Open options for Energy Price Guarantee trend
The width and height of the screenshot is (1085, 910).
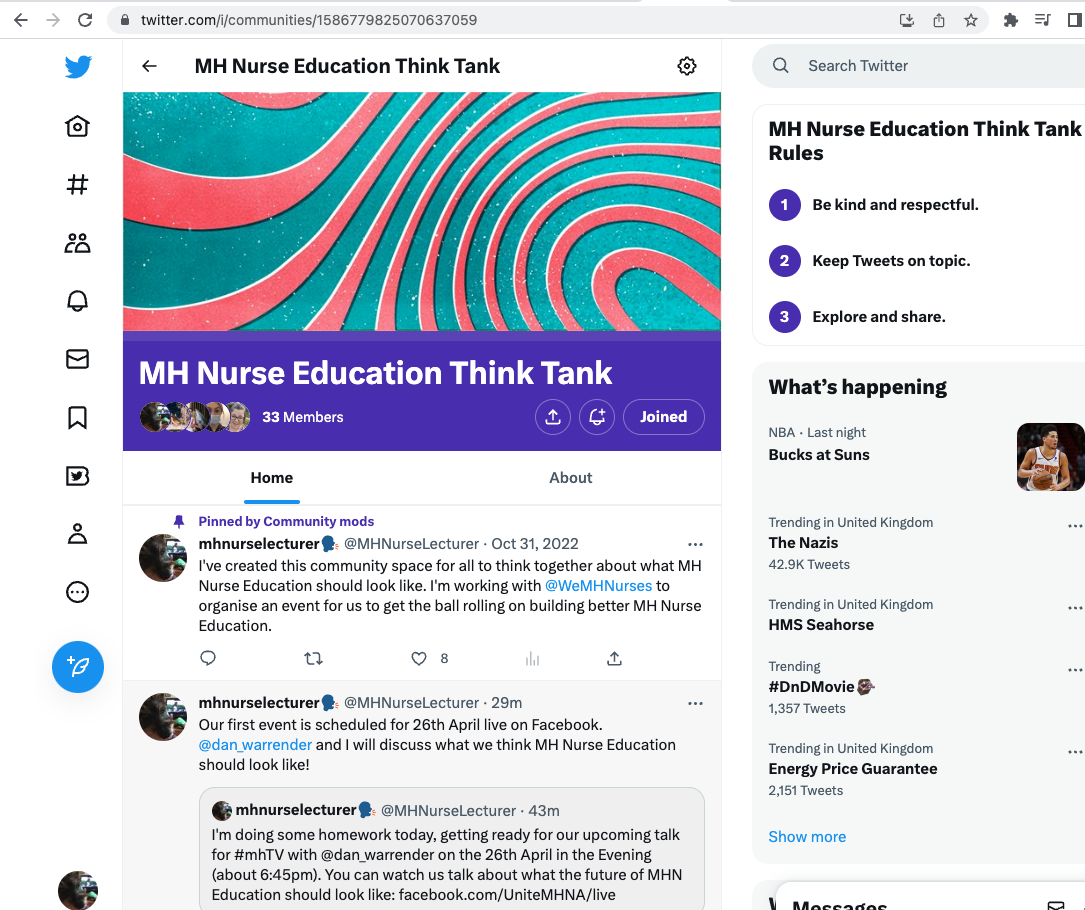pyautogui.click(x=1075, y=752)
